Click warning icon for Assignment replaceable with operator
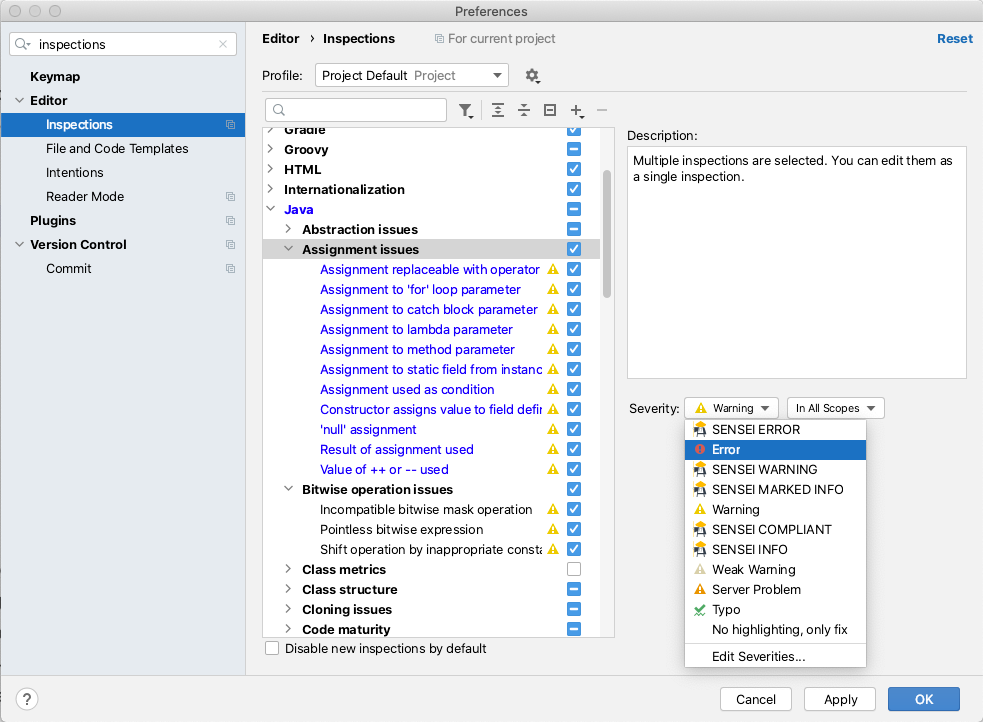 [x=553, y=269]
